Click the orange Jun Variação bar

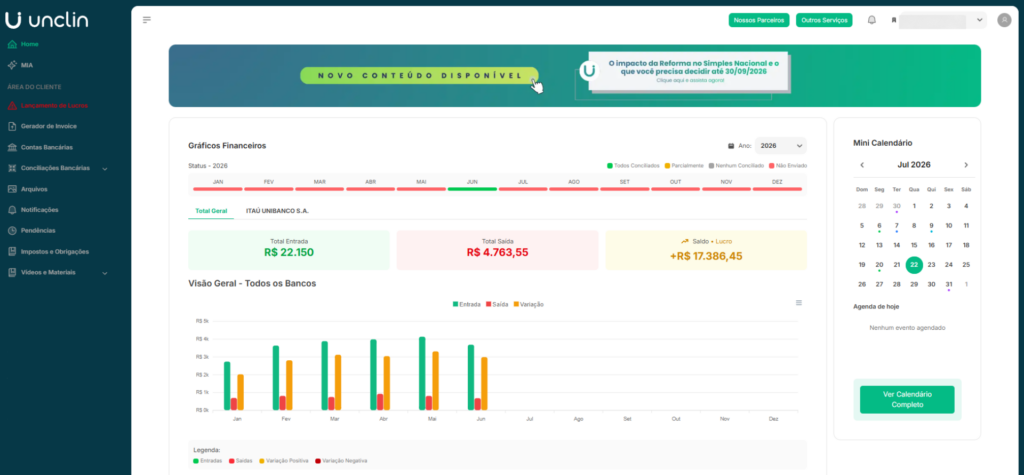[x=484, y=384]
